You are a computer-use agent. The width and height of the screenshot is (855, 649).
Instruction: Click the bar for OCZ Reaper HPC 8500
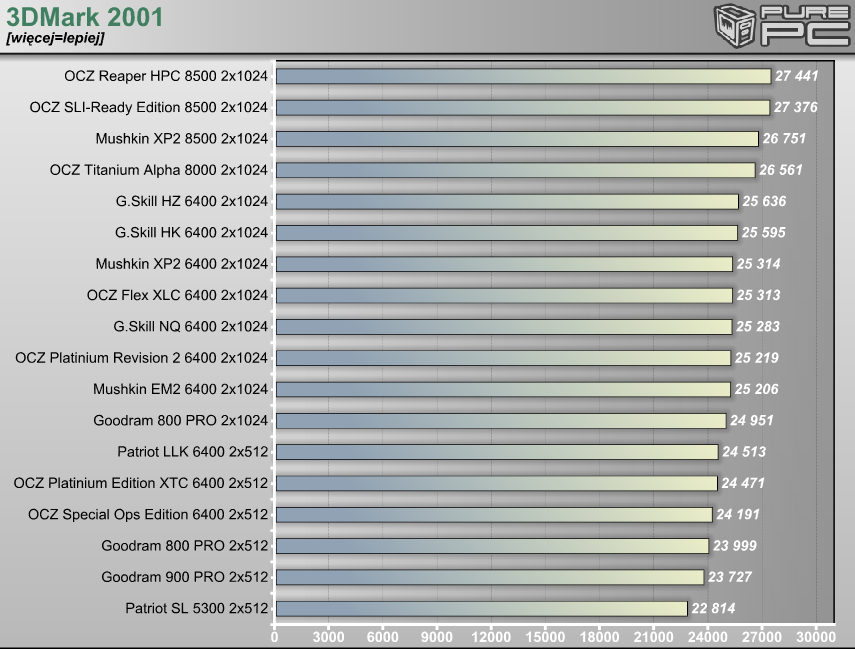pyautogui.click(x=523, y=76)
